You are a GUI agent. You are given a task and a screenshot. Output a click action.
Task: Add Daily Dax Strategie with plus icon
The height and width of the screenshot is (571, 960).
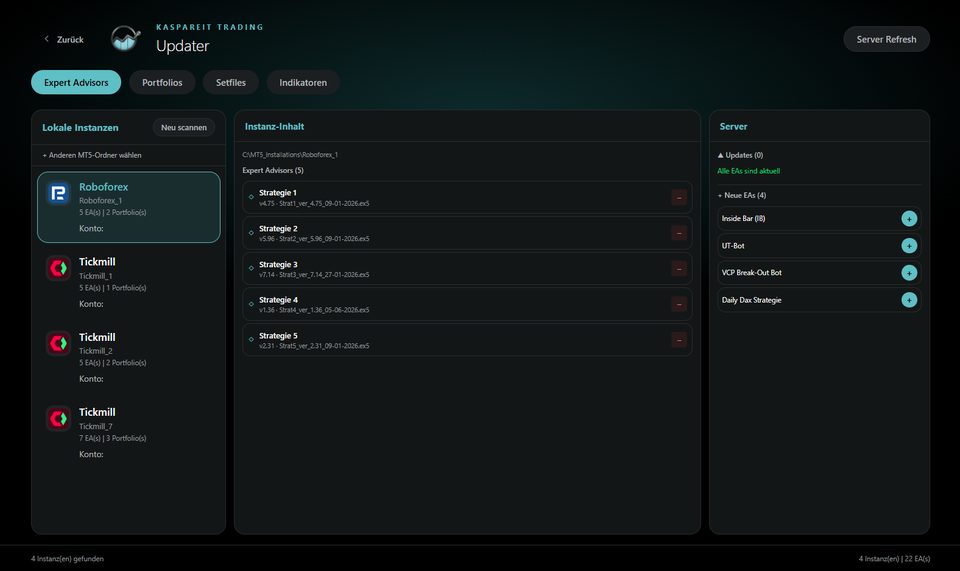click(909, 300)
